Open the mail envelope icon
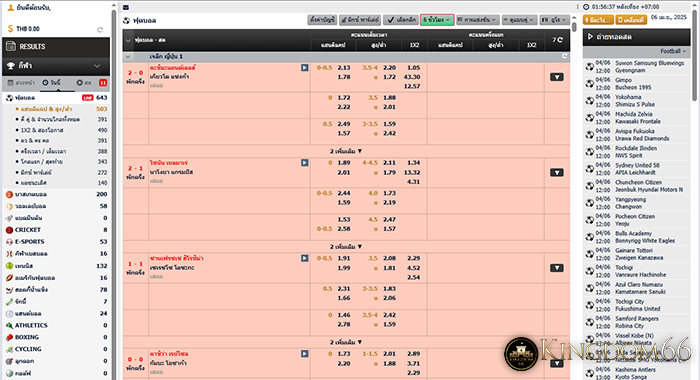The height and width of the screenshot is (380, 700). [x=126, y=7]
